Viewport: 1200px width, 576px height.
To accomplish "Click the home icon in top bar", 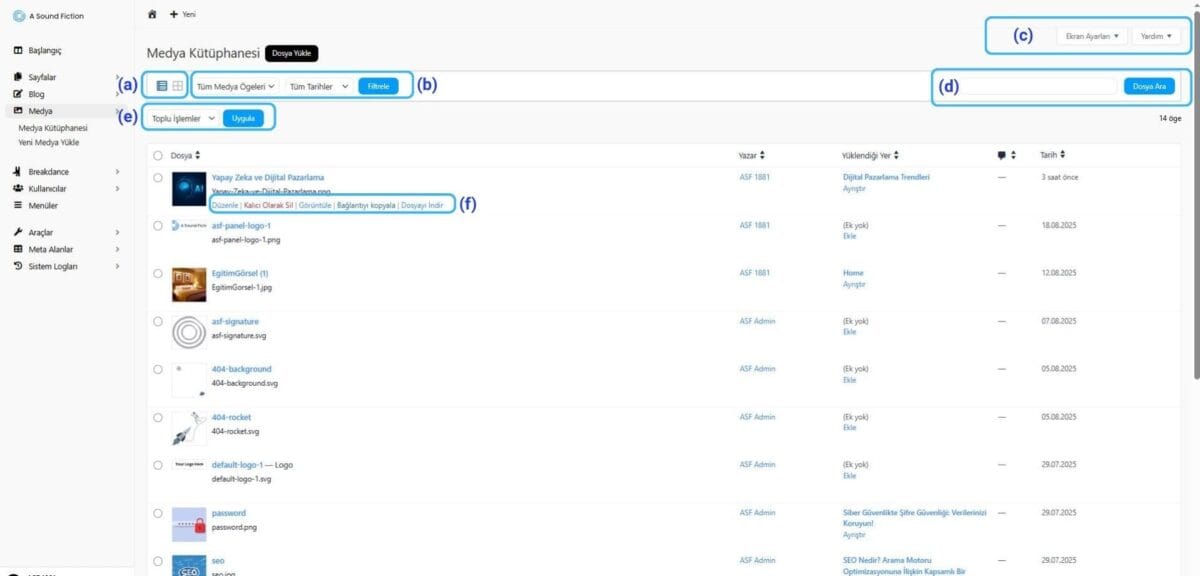I will [152, 14].
